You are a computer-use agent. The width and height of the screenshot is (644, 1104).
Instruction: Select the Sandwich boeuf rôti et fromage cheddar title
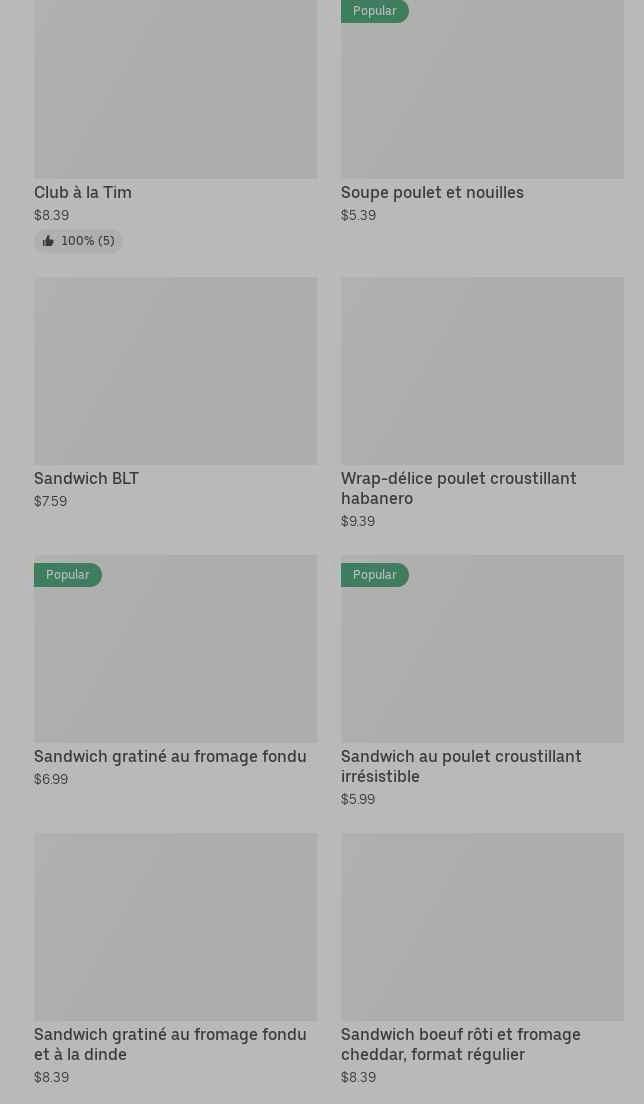(460, 1044)
